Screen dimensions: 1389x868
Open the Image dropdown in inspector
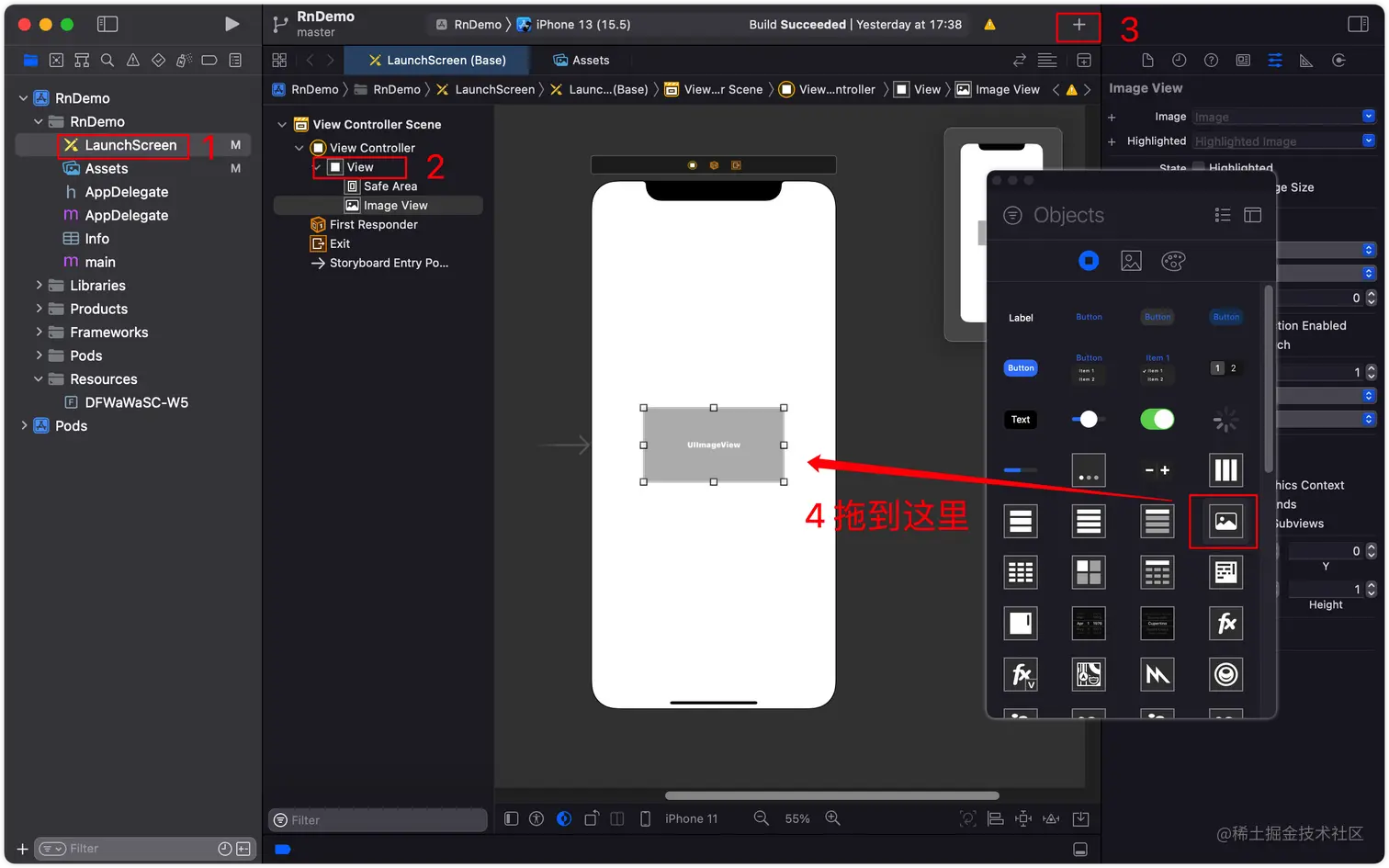pyautogui.click(x=1369, y=117)
